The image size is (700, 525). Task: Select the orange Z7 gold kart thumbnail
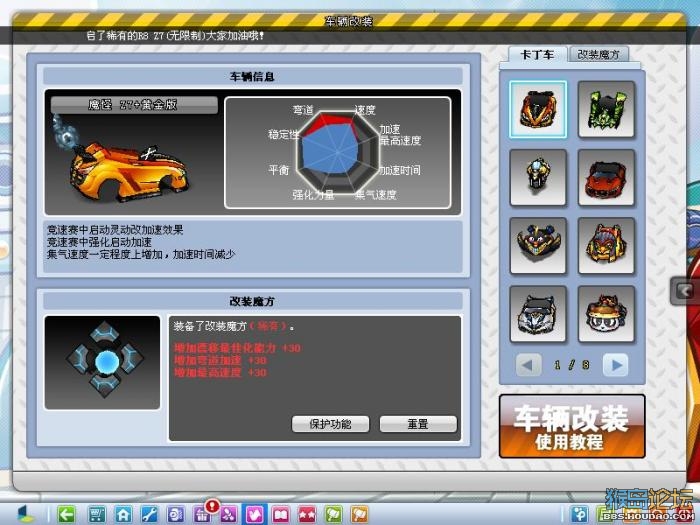[x=538, y=109]
